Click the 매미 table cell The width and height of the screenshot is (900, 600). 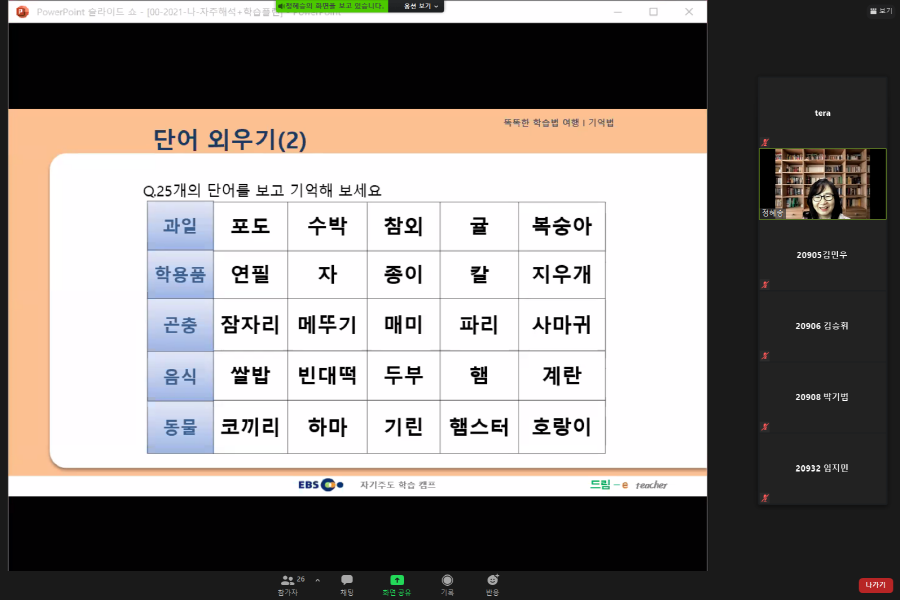point(404,325)
